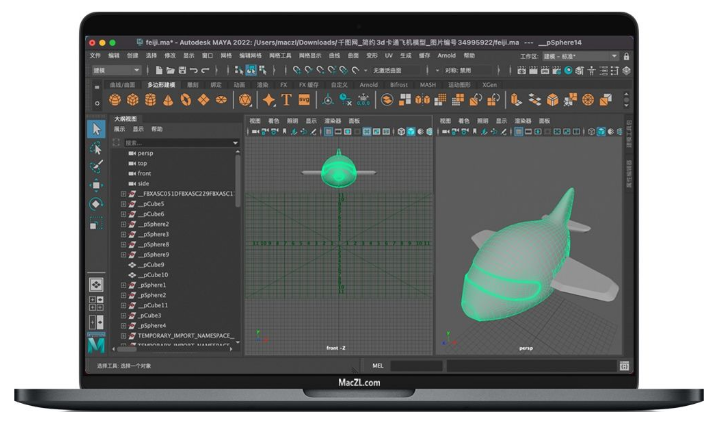
Task: Toggle the second magnet snap icon
Action: point(308,70)
